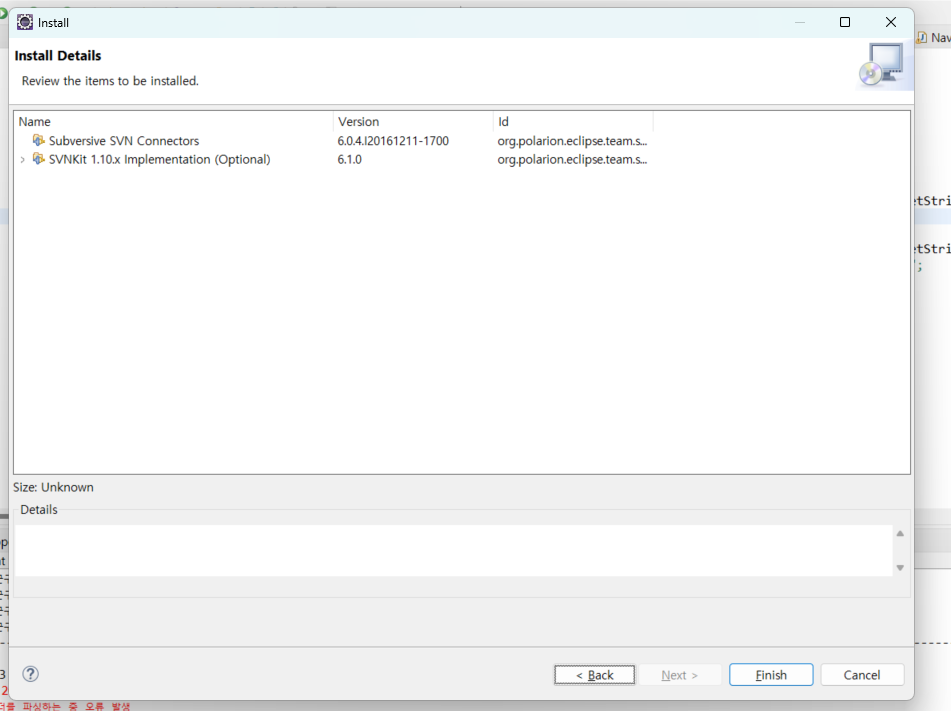
Task: Click the Review the items to be installed text
Action: pyautogui.click(x=110, y=81)
